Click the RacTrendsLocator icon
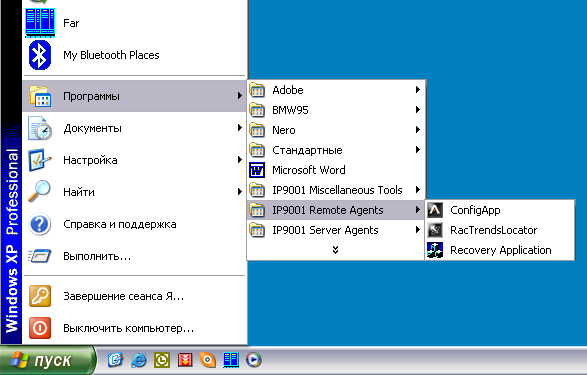 [x=435, y=230]
